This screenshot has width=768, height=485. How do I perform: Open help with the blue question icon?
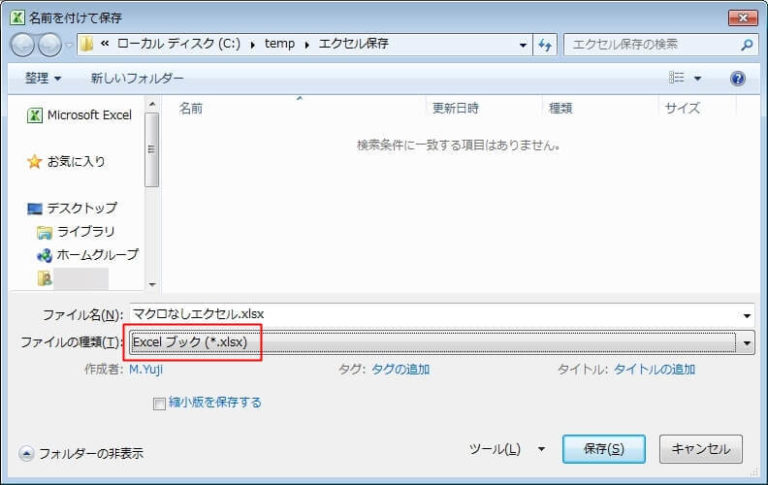pyautogui.click(x=738, y=78)
